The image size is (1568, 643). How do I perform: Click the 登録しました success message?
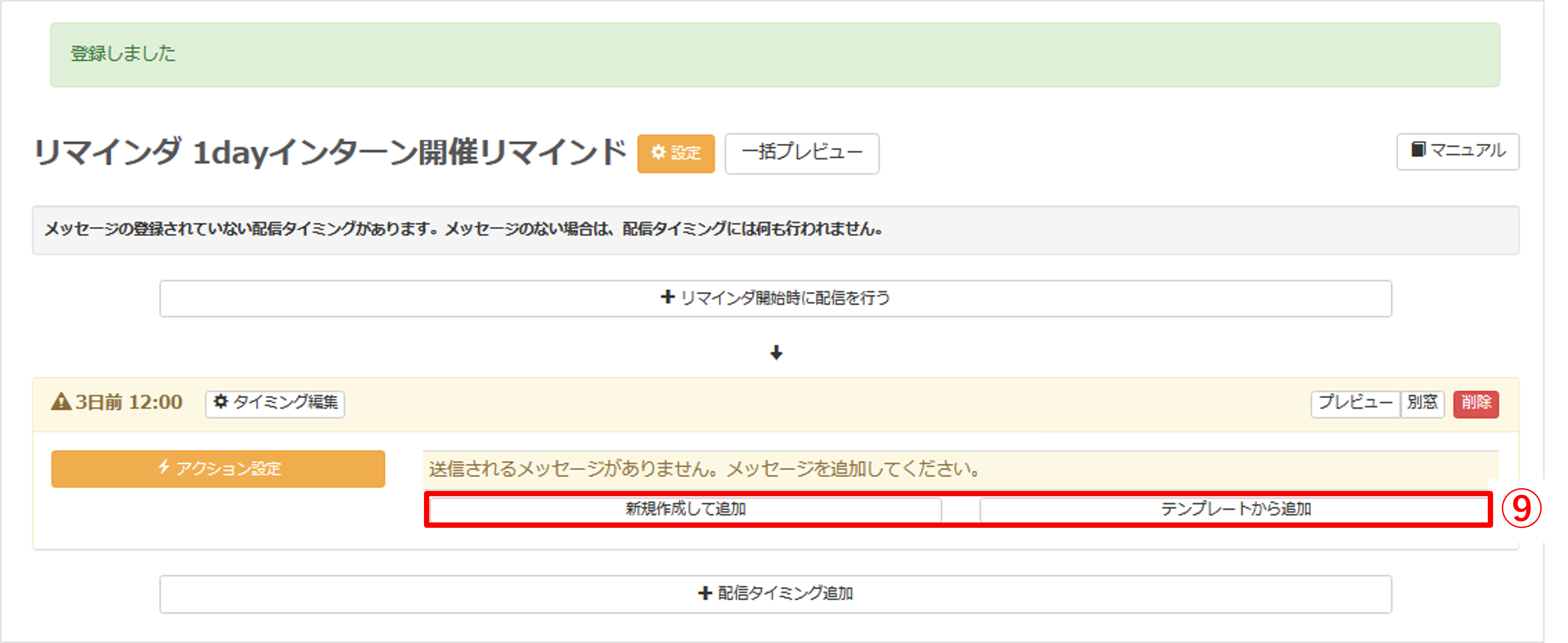[123, 54]
